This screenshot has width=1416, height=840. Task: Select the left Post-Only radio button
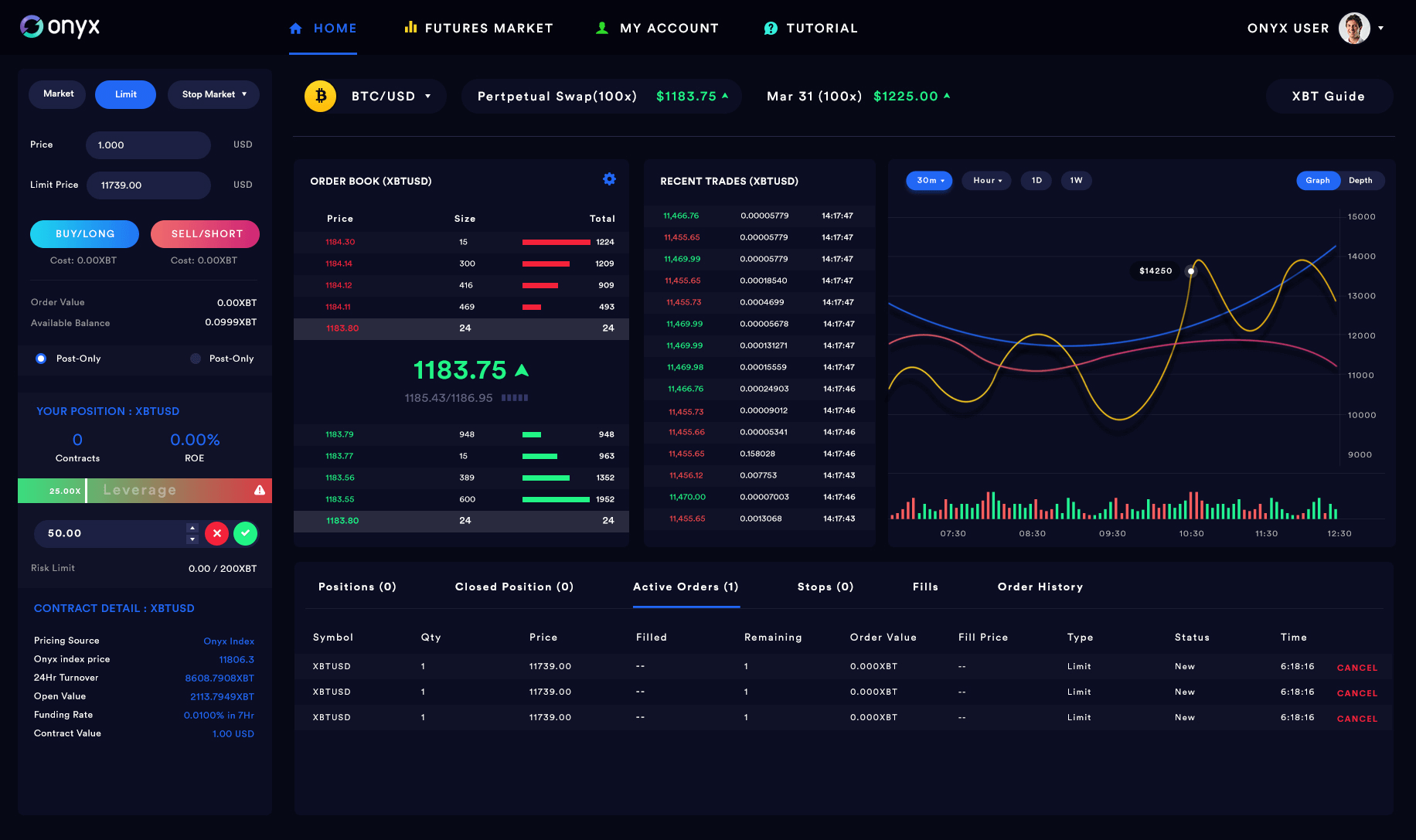point(41,359)
